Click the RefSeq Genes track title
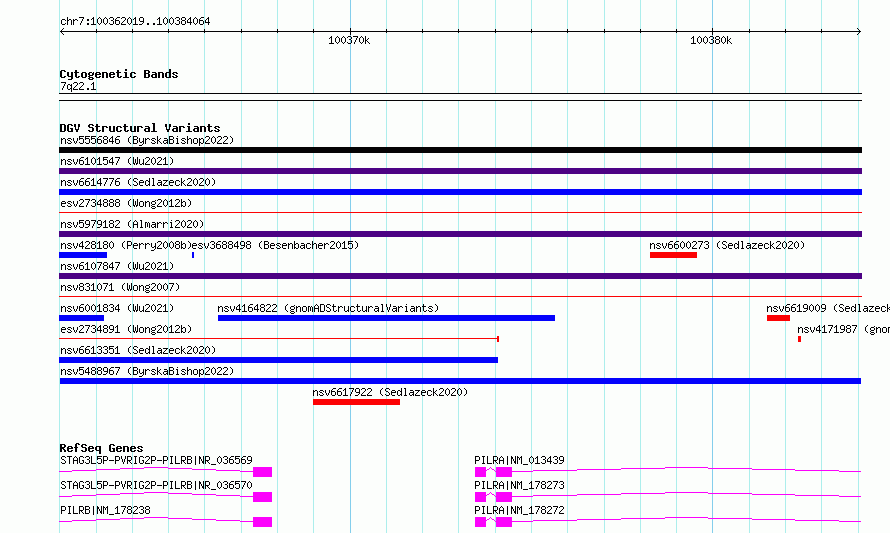The image size is (890, 533). tap(101, 448)
